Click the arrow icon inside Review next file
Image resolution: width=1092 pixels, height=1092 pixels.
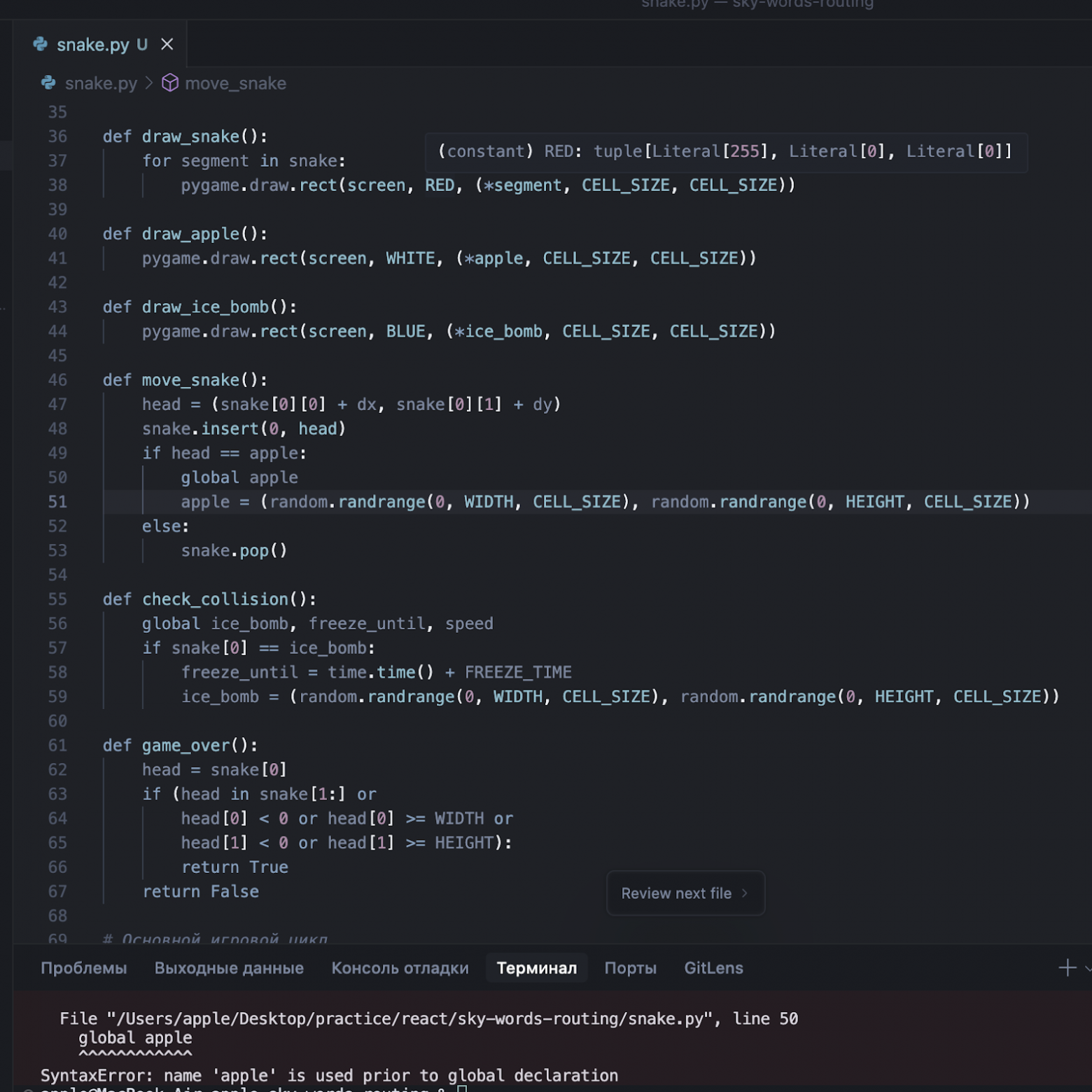(745, 893)
